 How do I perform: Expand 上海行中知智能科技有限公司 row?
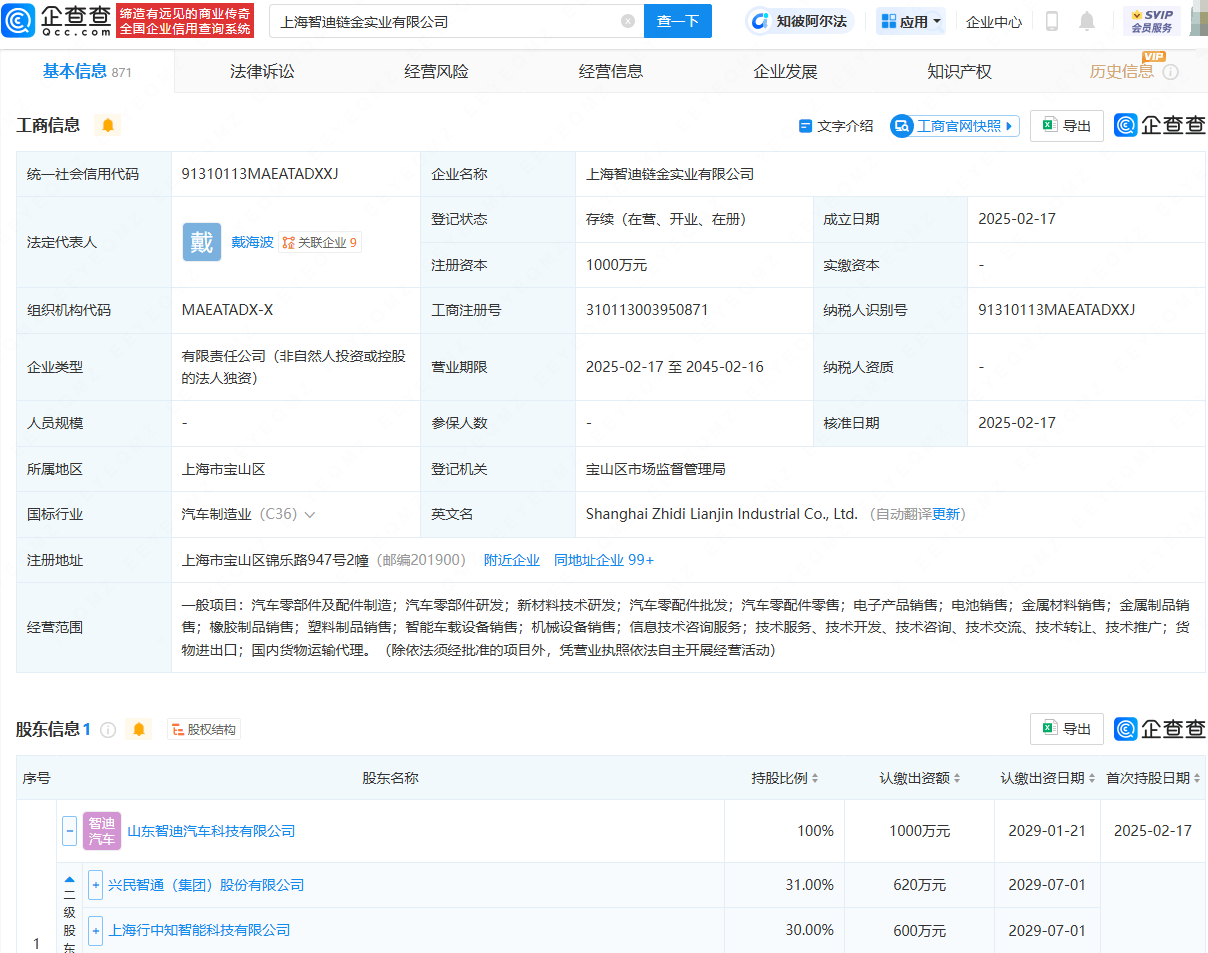point(96,930)
